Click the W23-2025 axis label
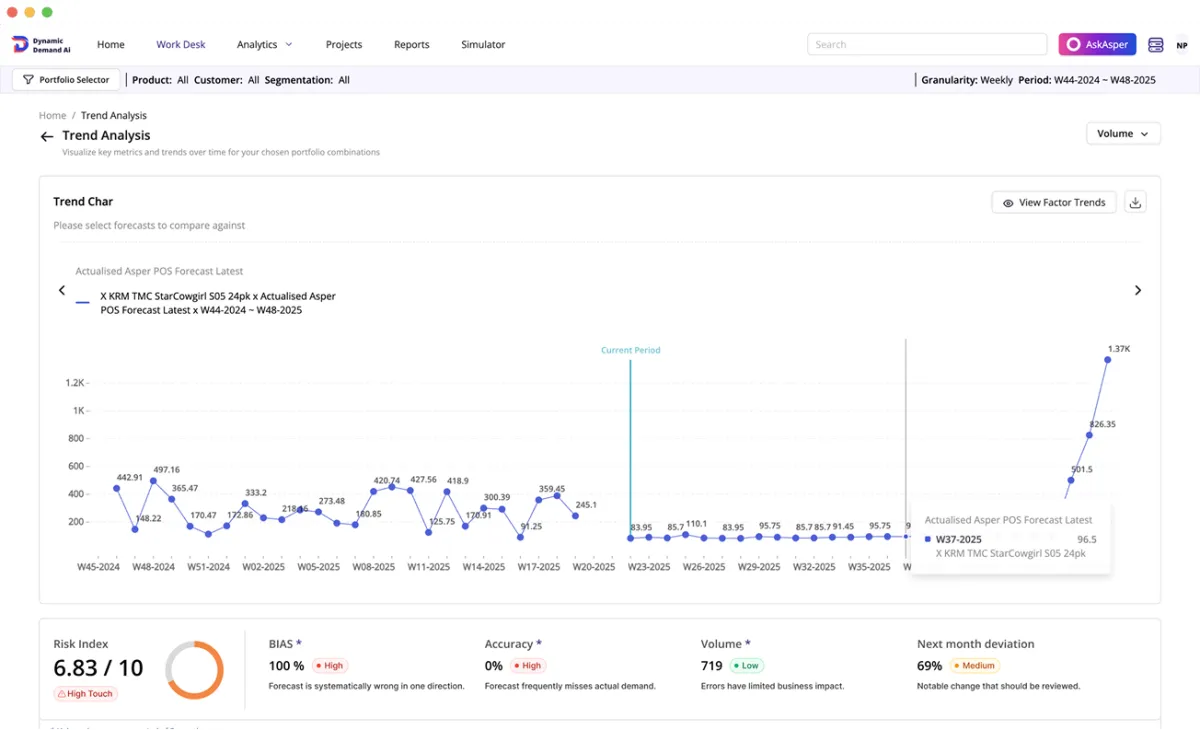 pos(648,567)
